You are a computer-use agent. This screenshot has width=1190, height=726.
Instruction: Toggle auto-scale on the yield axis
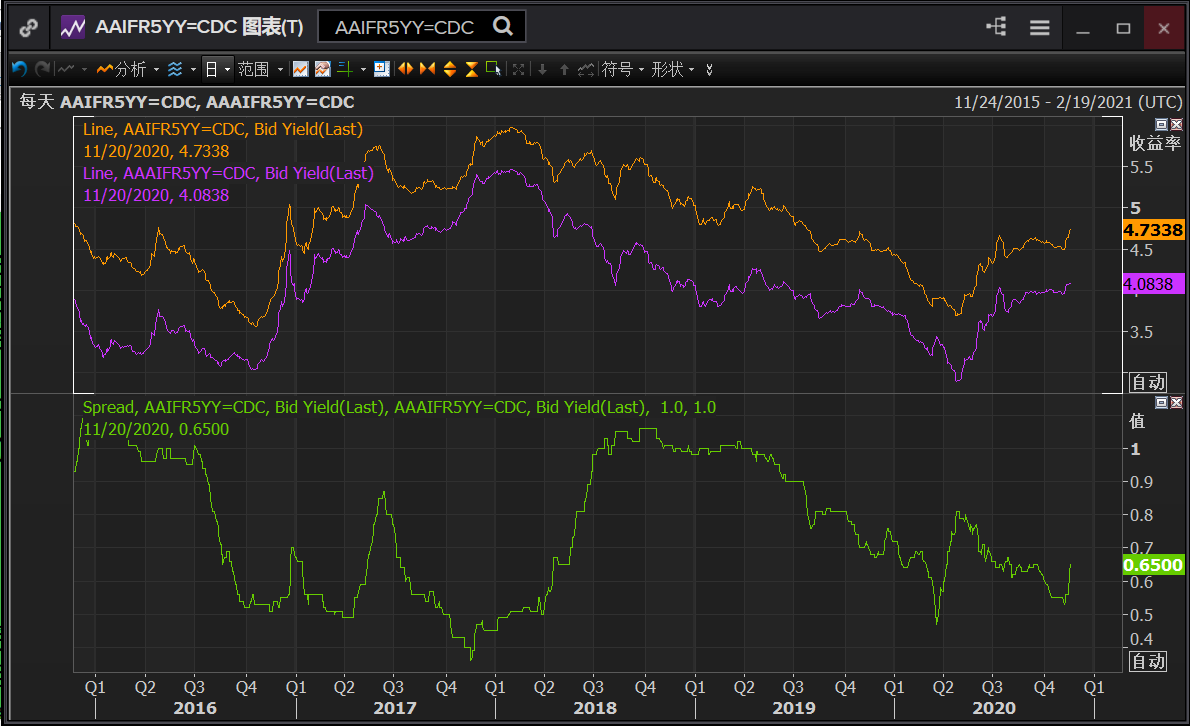pos(1148,382)
